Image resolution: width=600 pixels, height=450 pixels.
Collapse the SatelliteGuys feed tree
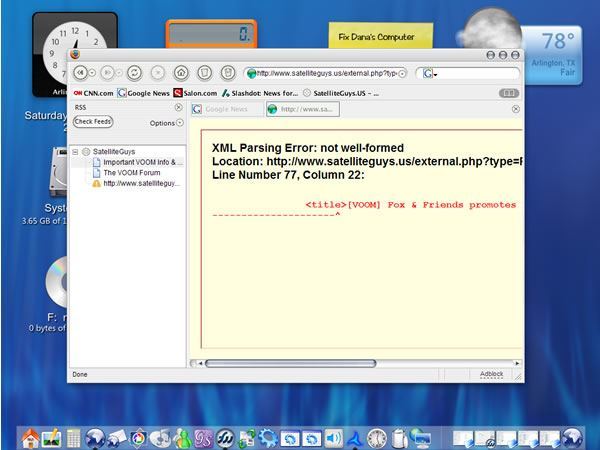[x=75, y=152]
